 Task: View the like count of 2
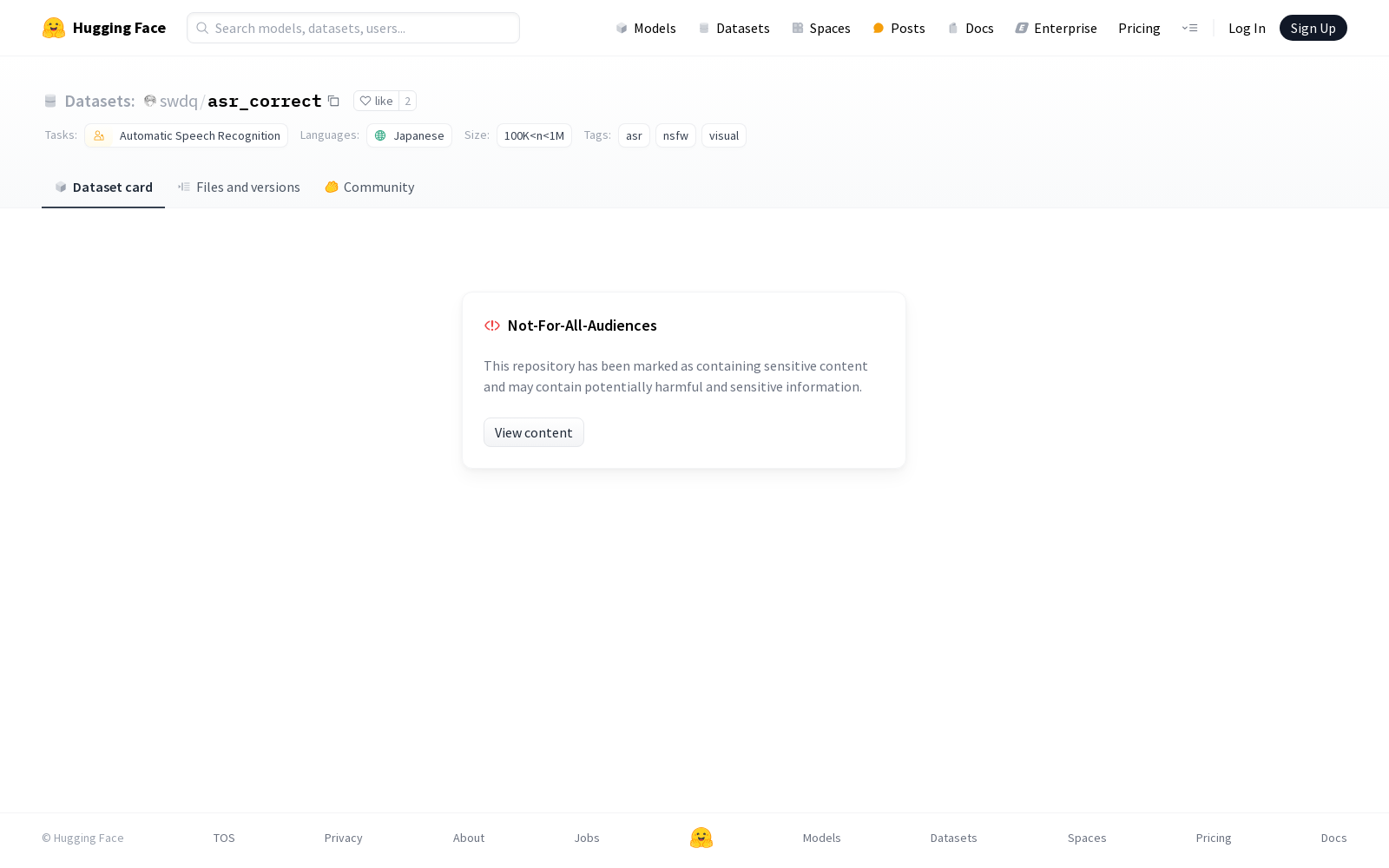coord(407,101)
